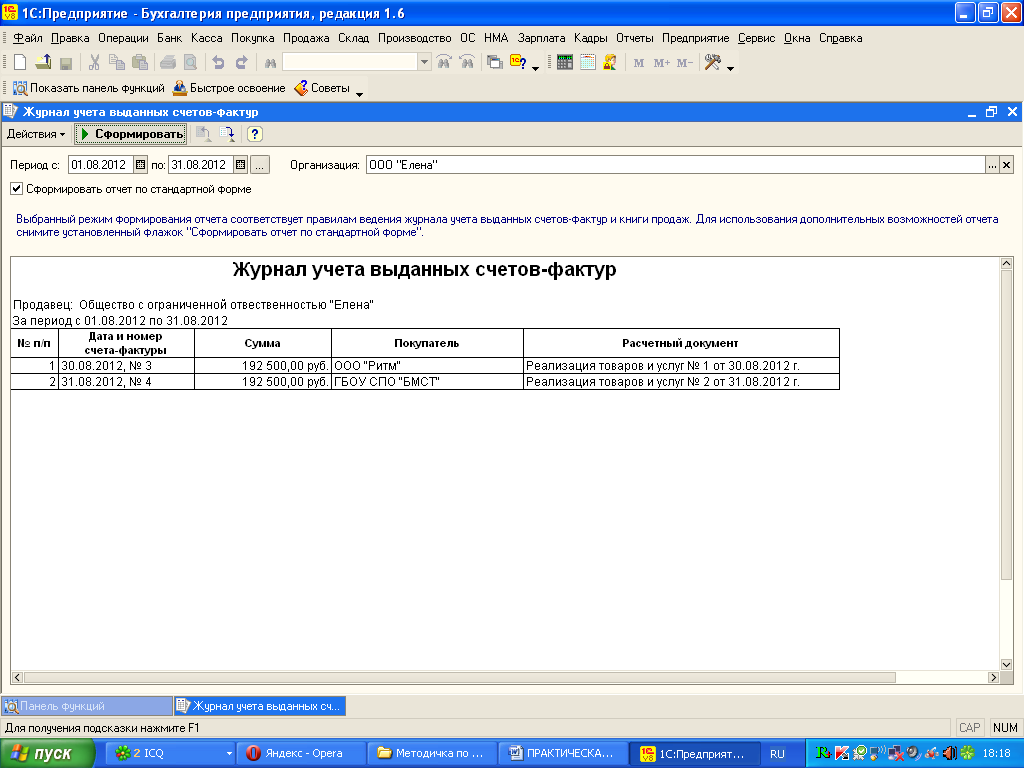Click the M memory button
The height and width of the screenshot is (768, 1024).
pos(639,63)
